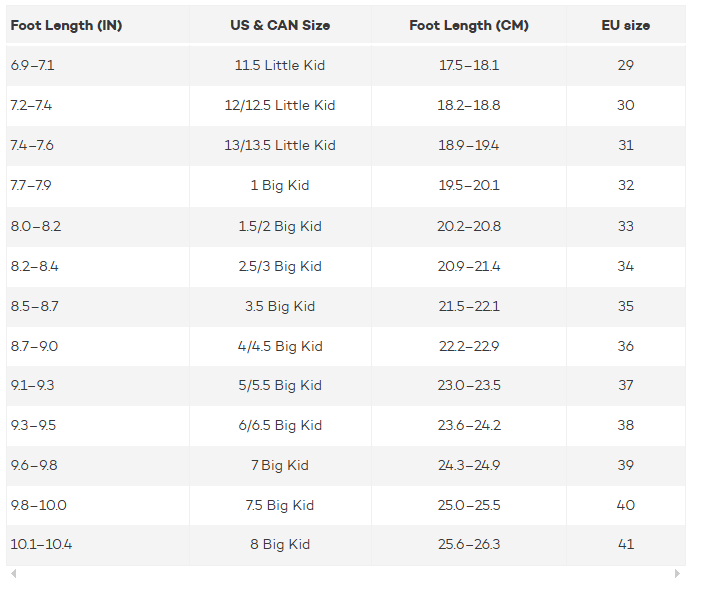Select the Foot Length (IN) column header

pos(66,25)
